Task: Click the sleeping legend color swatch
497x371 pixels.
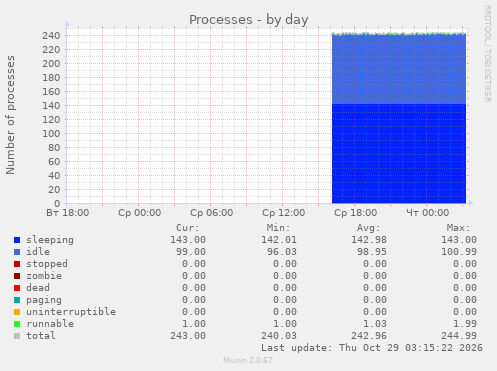Action: tap(17, 240)
